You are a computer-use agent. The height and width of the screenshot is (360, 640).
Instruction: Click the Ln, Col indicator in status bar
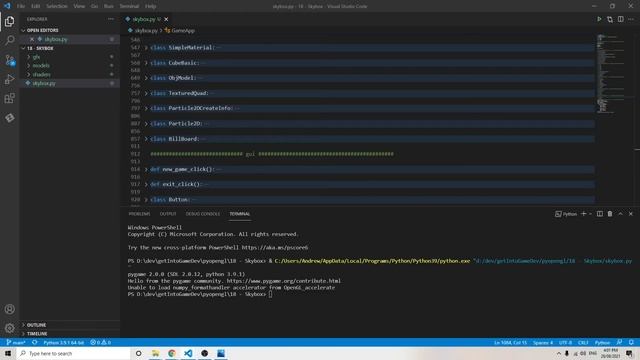[x=511, y=342]
